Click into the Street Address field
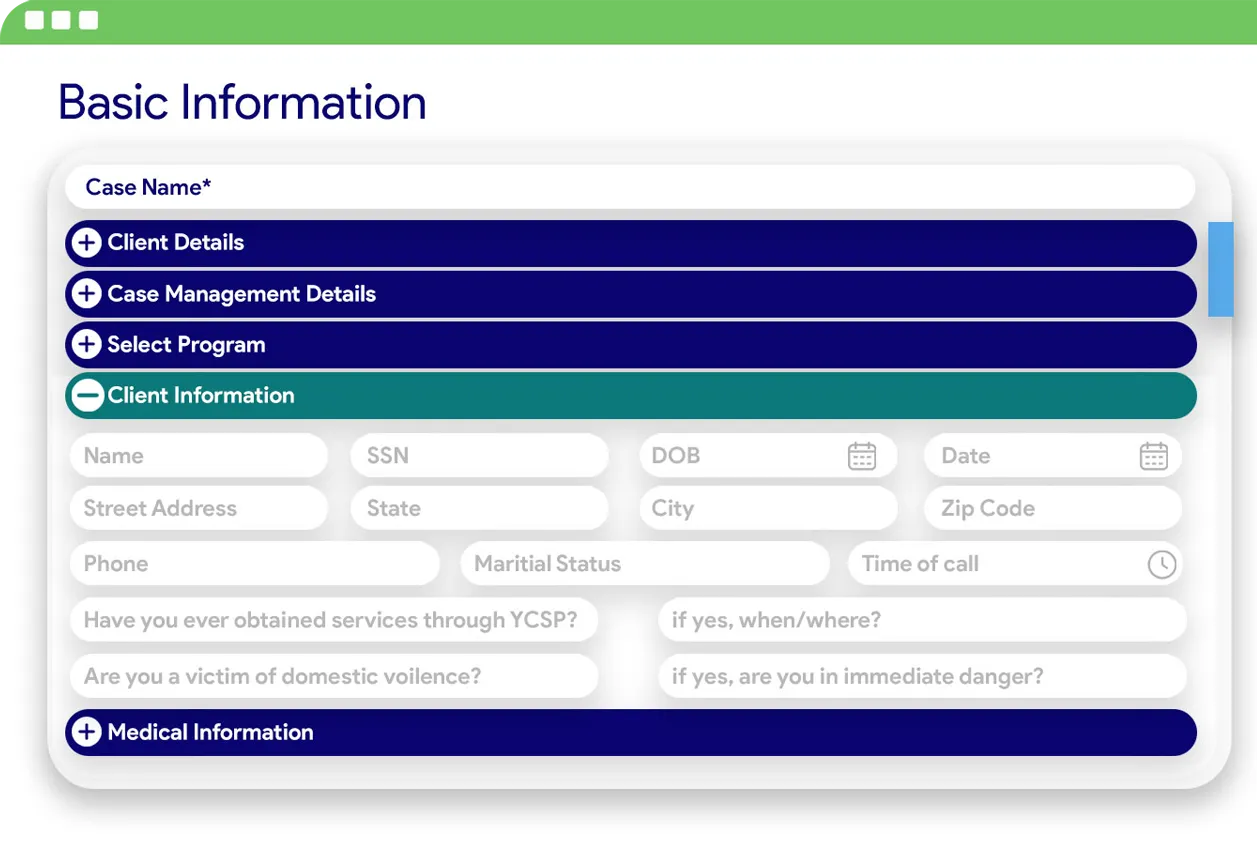 pos(198,508)
